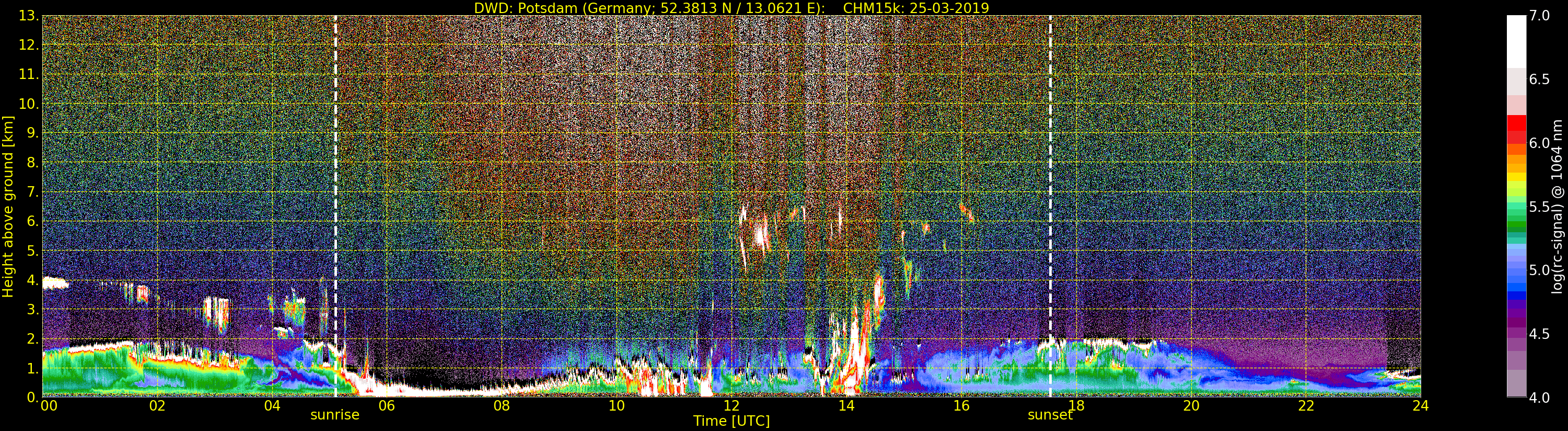Click the time-axis tick label '04'

point(272,405)
